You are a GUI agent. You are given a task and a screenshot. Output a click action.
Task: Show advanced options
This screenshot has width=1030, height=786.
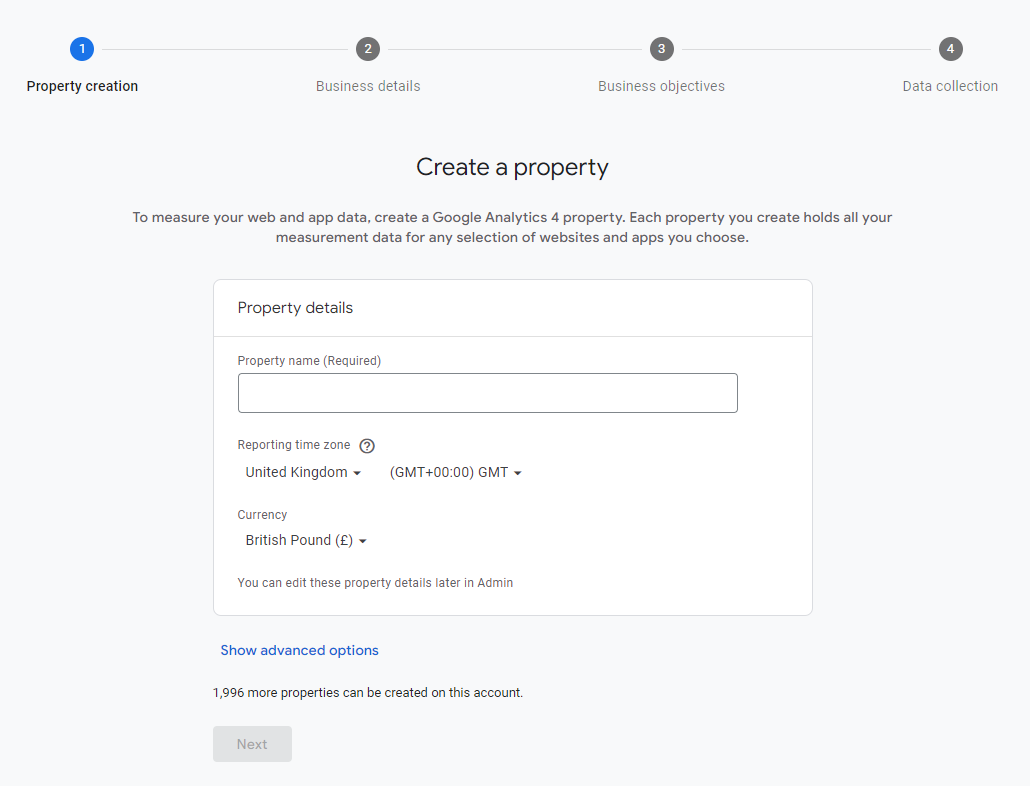tap(299, 650)
